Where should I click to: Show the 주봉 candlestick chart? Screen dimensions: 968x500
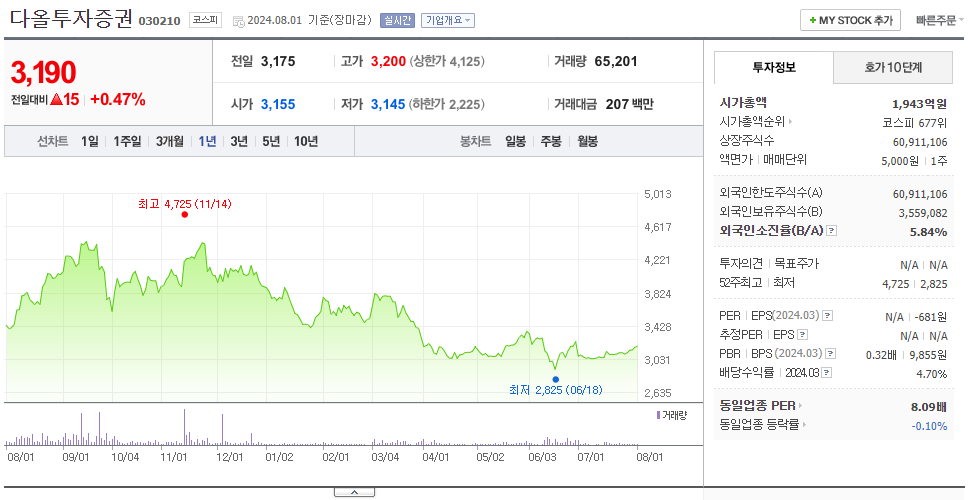[x=551, y=141]
